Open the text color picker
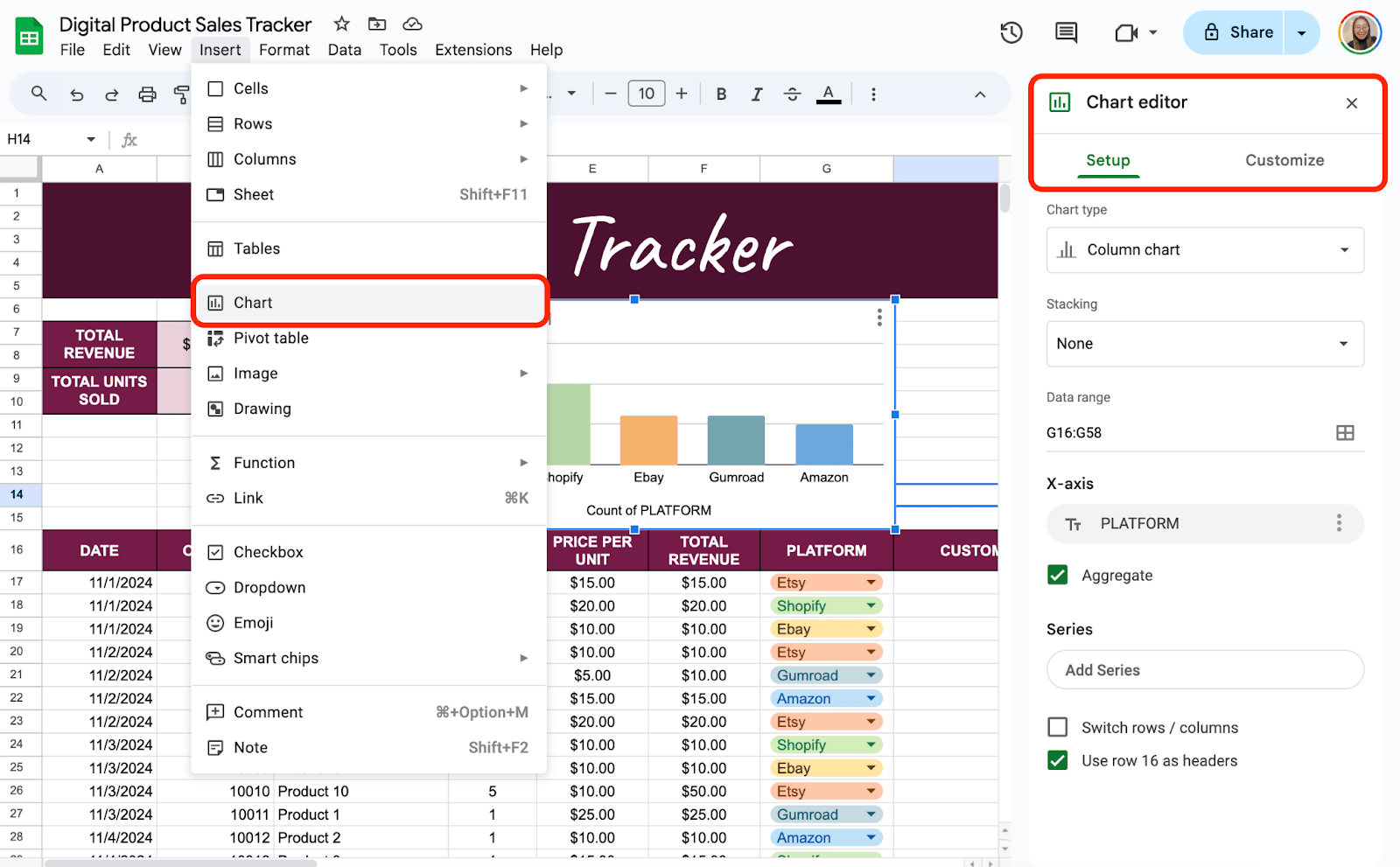 point(828,94)
